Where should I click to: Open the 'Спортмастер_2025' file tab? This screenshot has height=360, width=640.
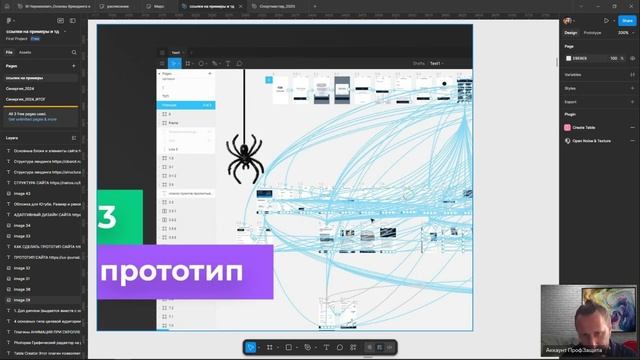[x=277, y=7]
